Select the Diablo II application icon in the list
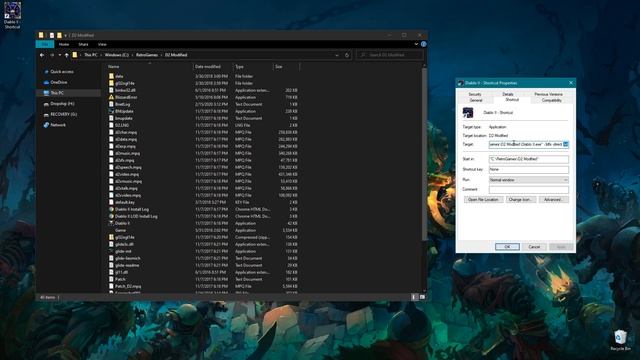640x360 pixels. coord(111,223)
